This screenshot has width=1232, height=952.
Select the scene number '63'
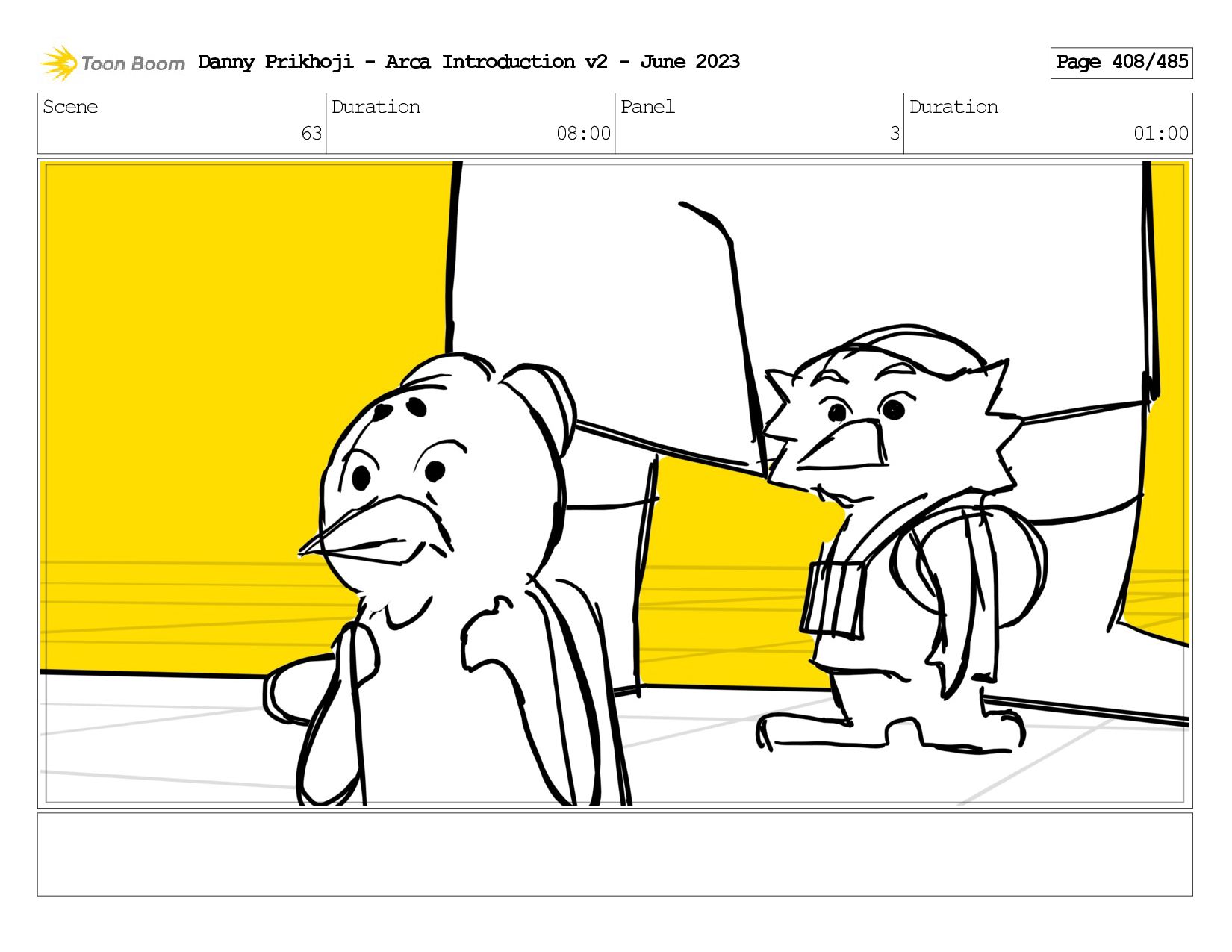tap(311, 134)
